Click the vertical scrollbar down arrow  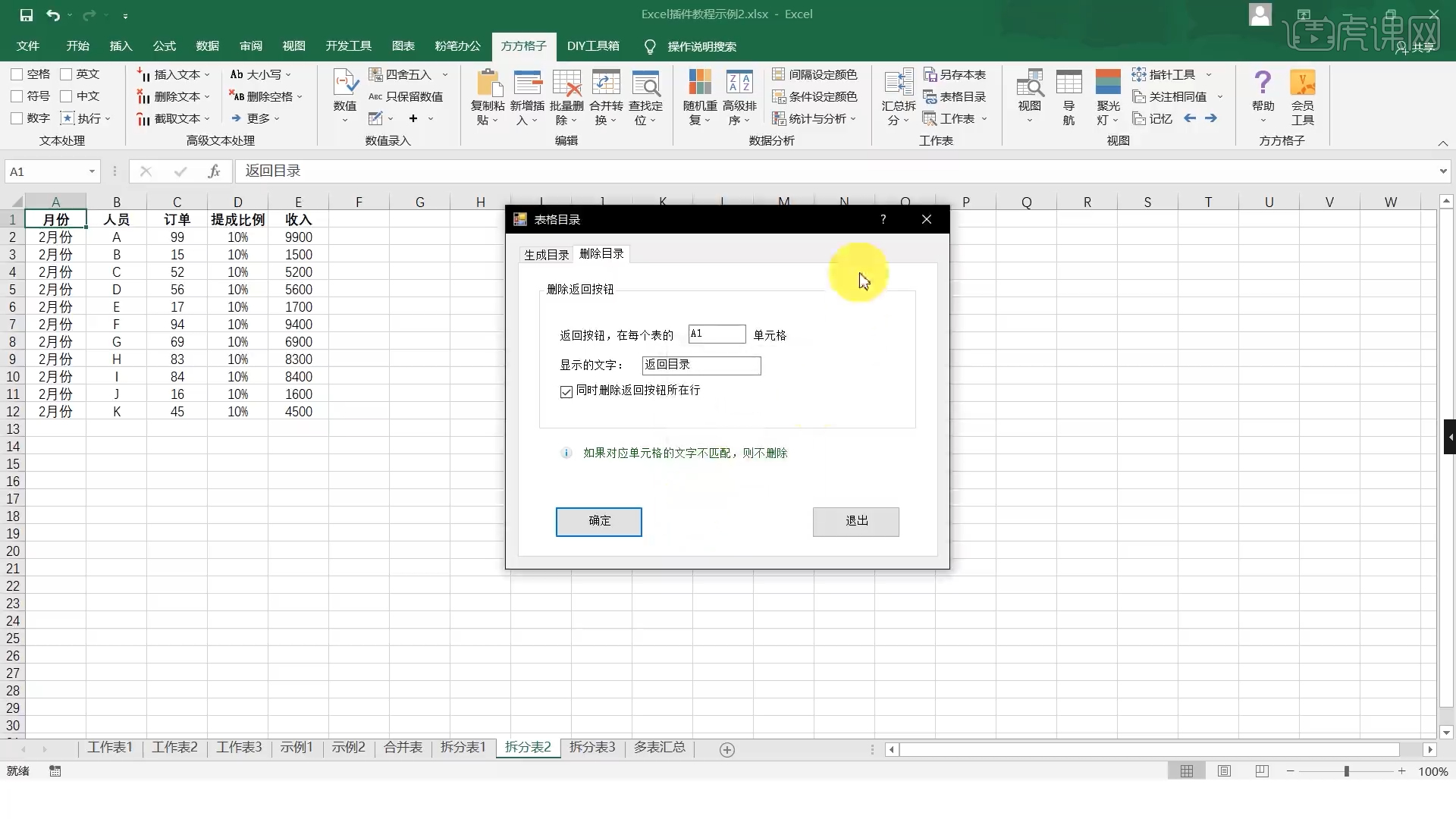pos(1446,733)
